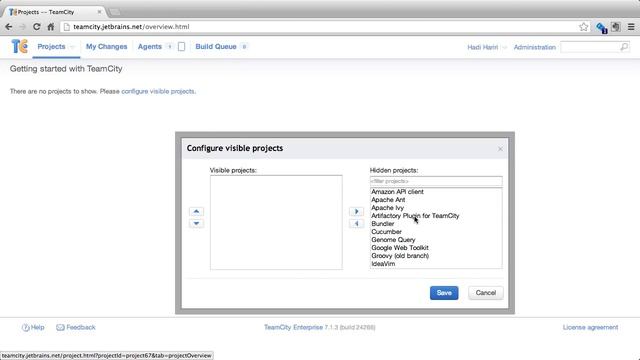Select Bundler in hidden projects
This screenshot has height=360, width=640.
tap(383, 224)
